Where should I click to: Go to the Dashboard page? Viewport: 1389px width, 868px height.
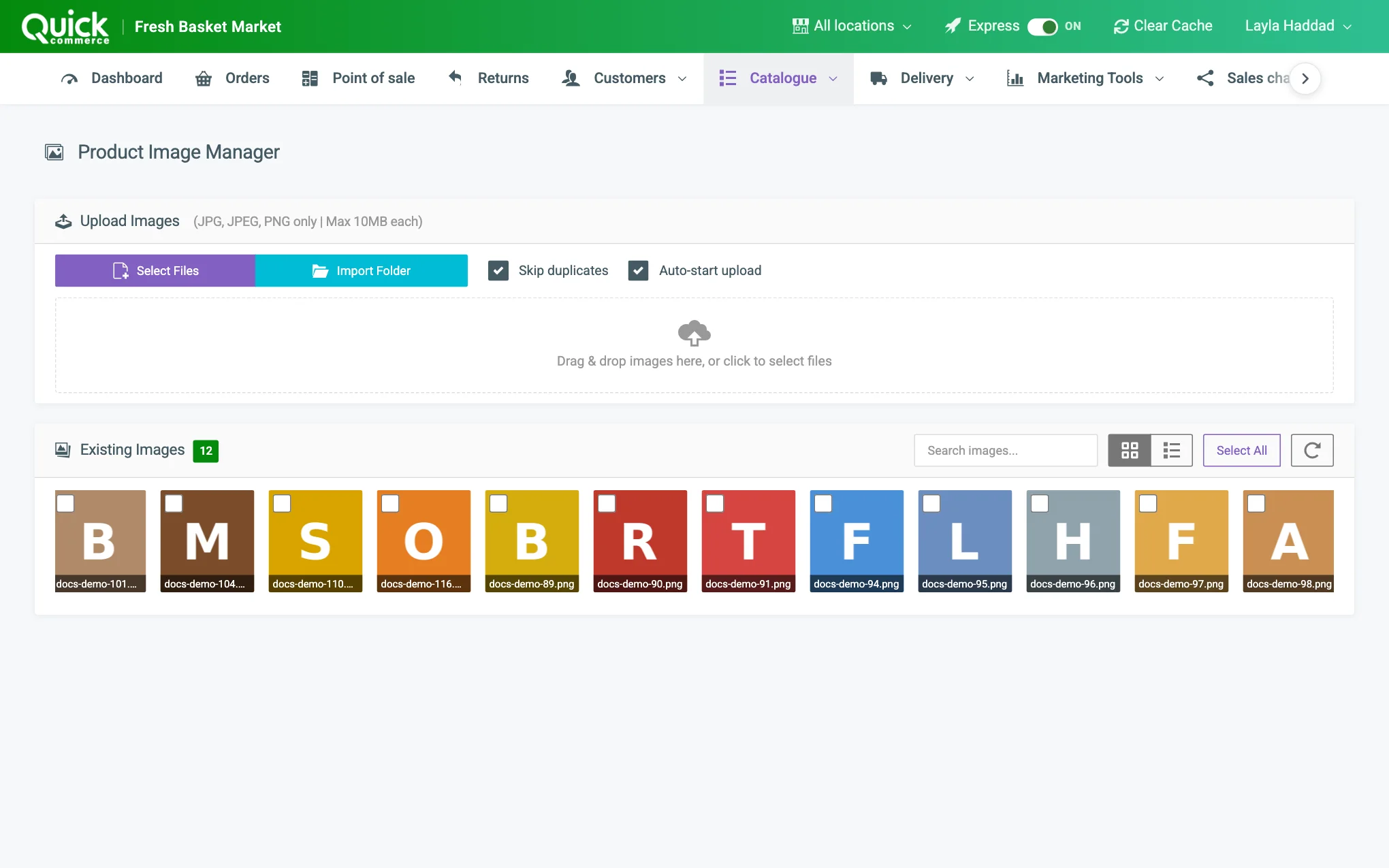tap(112, 78)
